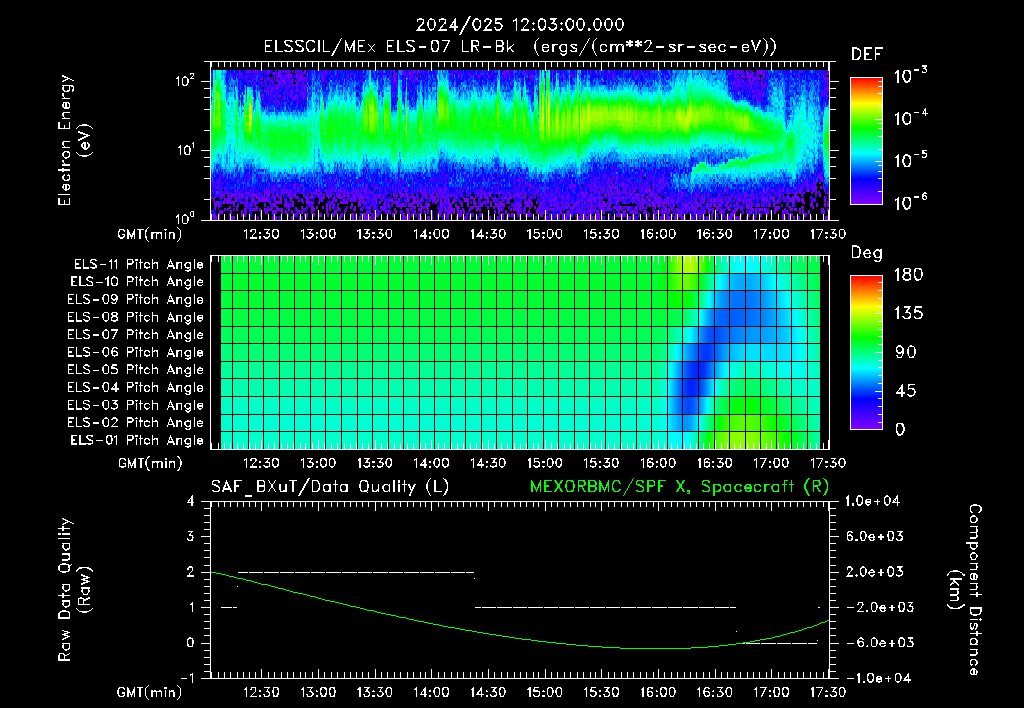Click the 10^2 energy axis tick label
Image resolution: width=1024 pixels, height=708 pixels.
click(x=185, y=81)
